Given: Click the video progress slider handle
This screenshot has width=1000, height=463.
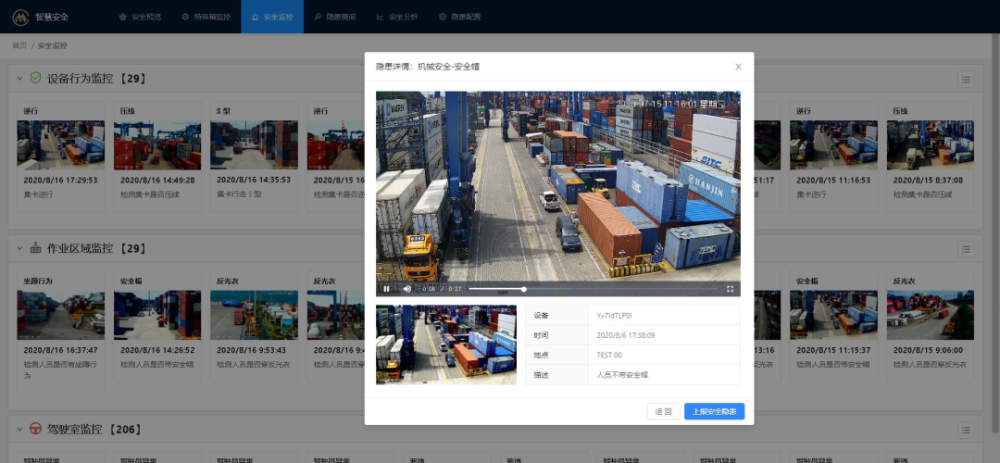Looking at the screenshot, I should tap(524, 289).
